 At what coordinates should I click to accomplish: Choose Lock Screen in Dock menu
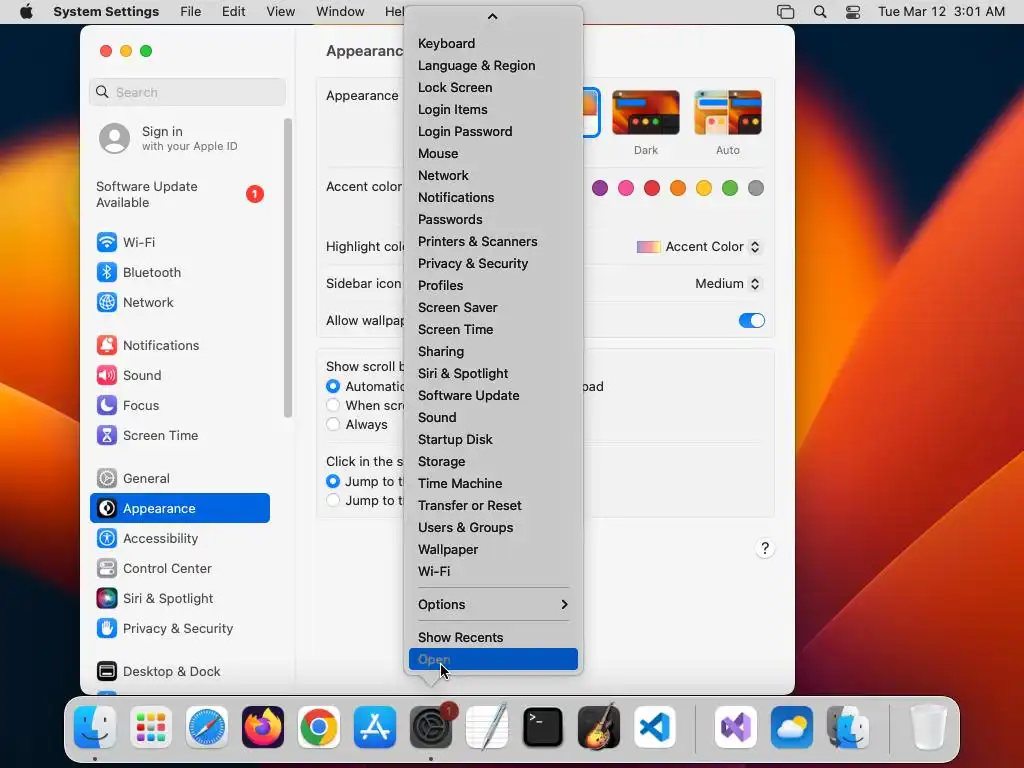point(493,88)
